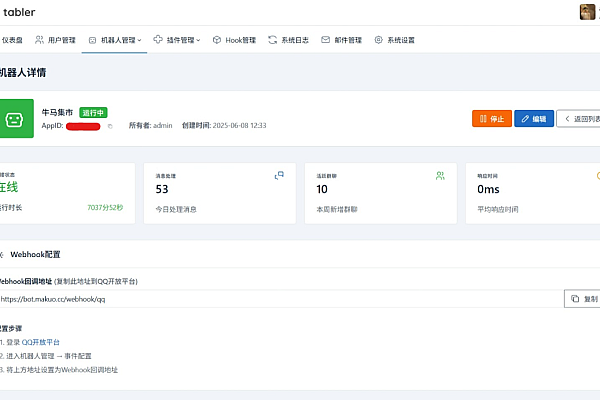Click the 平均响应时间 label
This screenshot has width=600, height=400.
point(497,209)
